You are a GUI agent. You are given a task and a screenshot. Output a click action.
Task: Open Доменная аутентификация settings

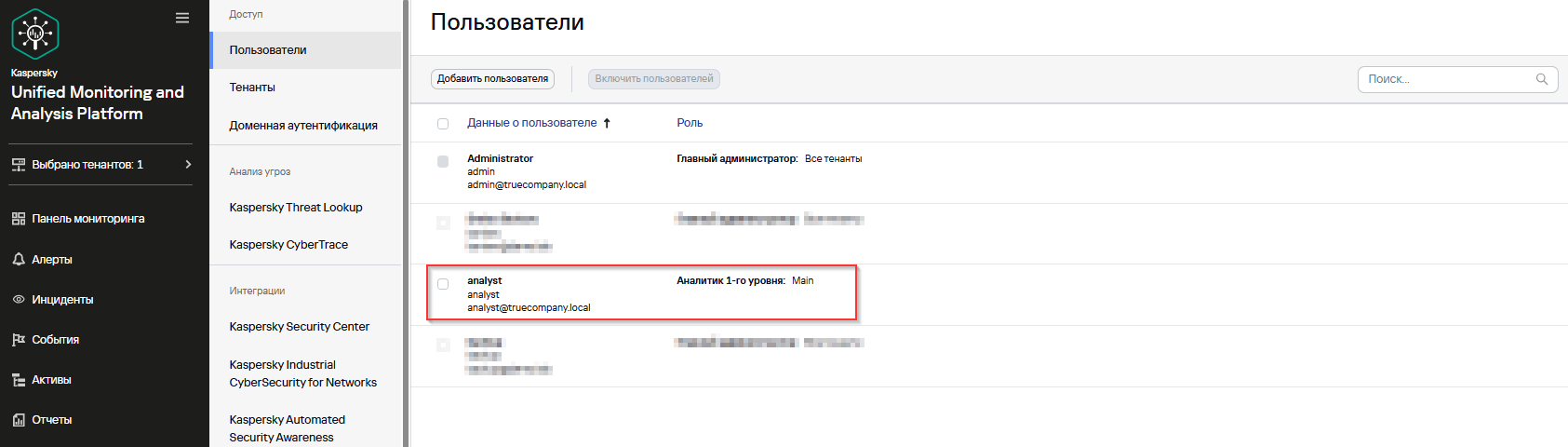(x=305, y=126)
